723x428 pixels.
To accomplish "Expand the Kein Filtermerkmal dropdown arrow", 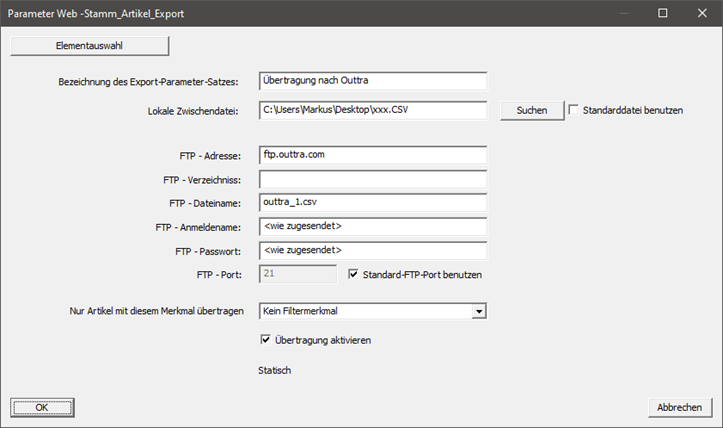I will (x=479, y=311).
